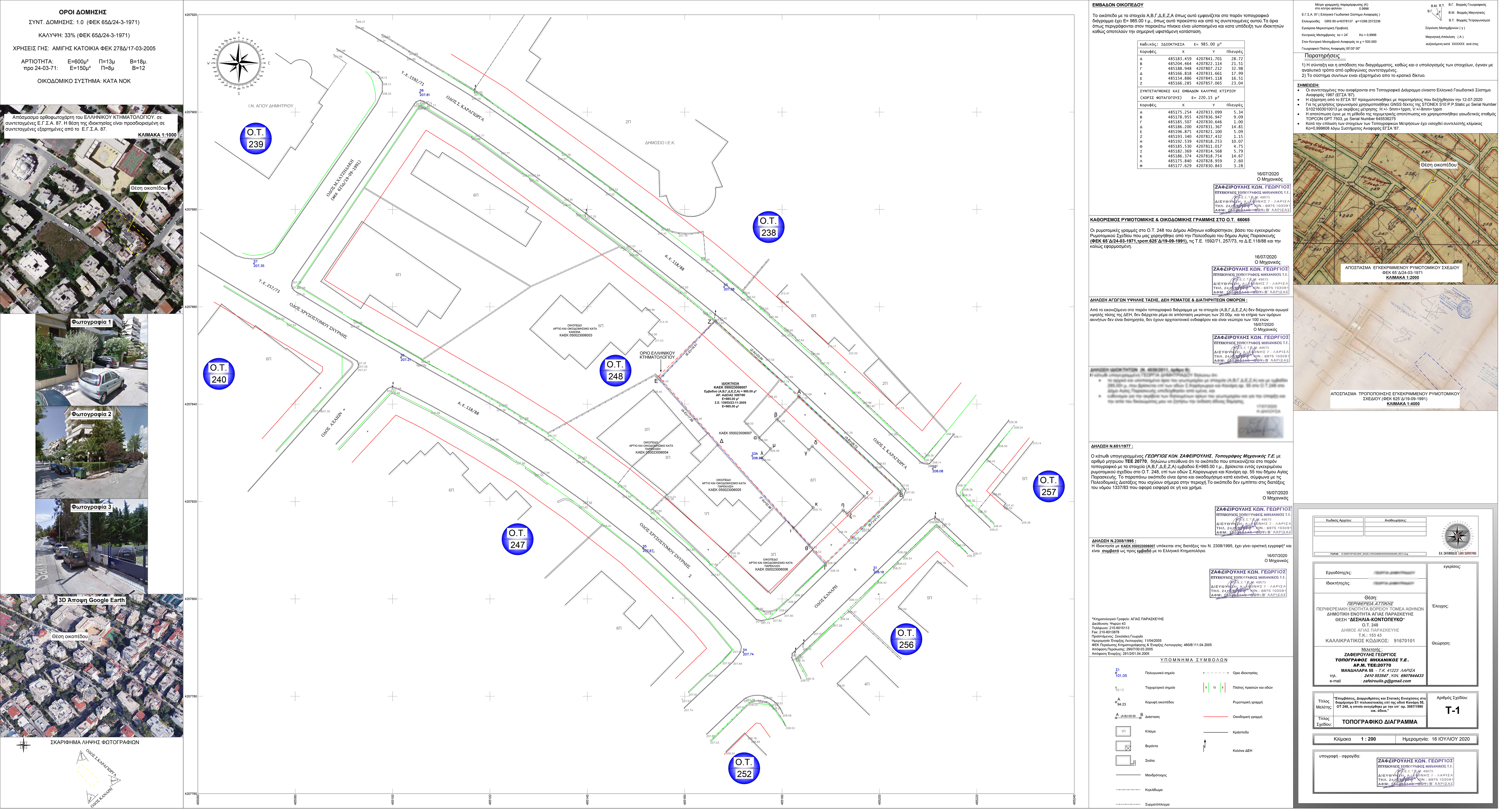Click the O.T. 257 block badge

(x=1049, y=487)
